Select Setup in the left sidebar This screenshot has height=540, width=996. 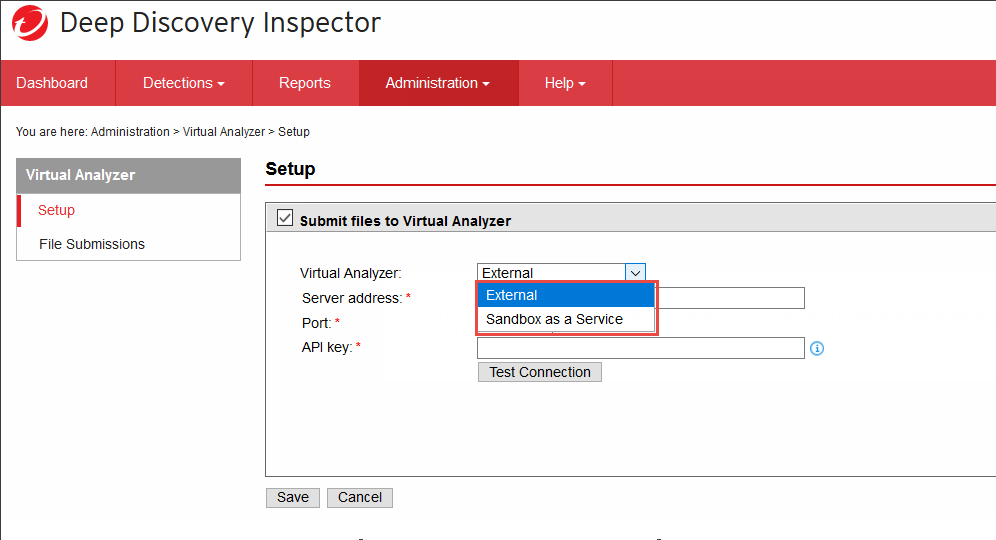coord(57,210)
